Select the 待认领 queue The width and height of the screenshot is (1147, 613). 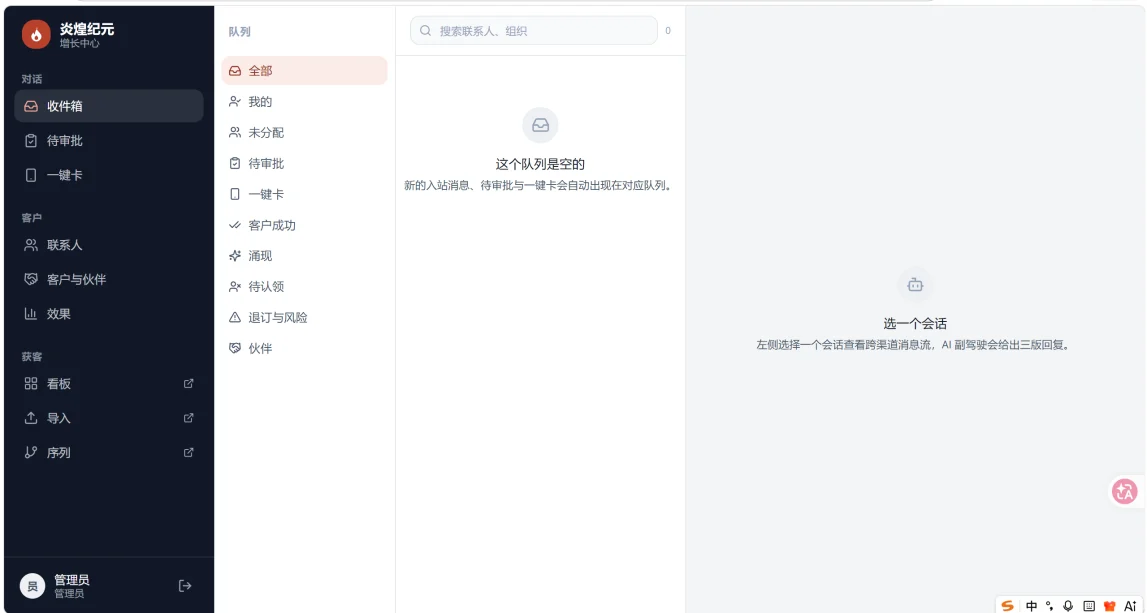coord(304,287)
